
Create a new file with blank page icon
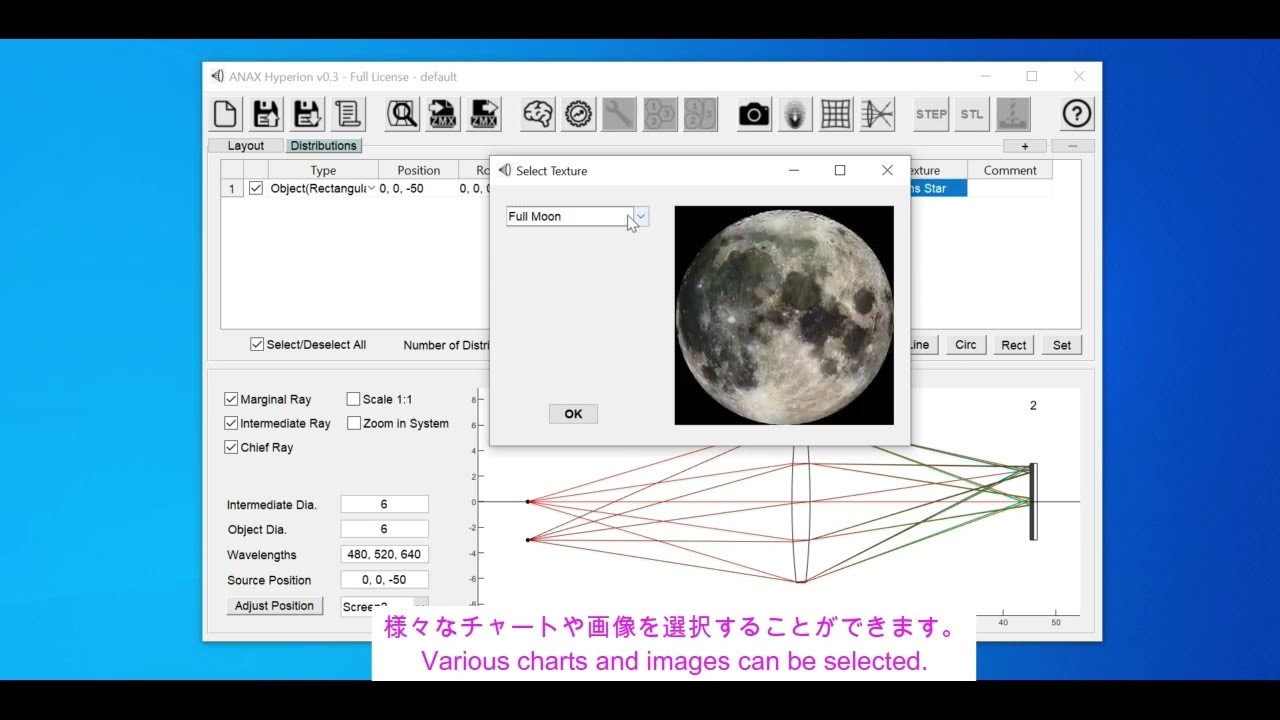pos(227,114)
